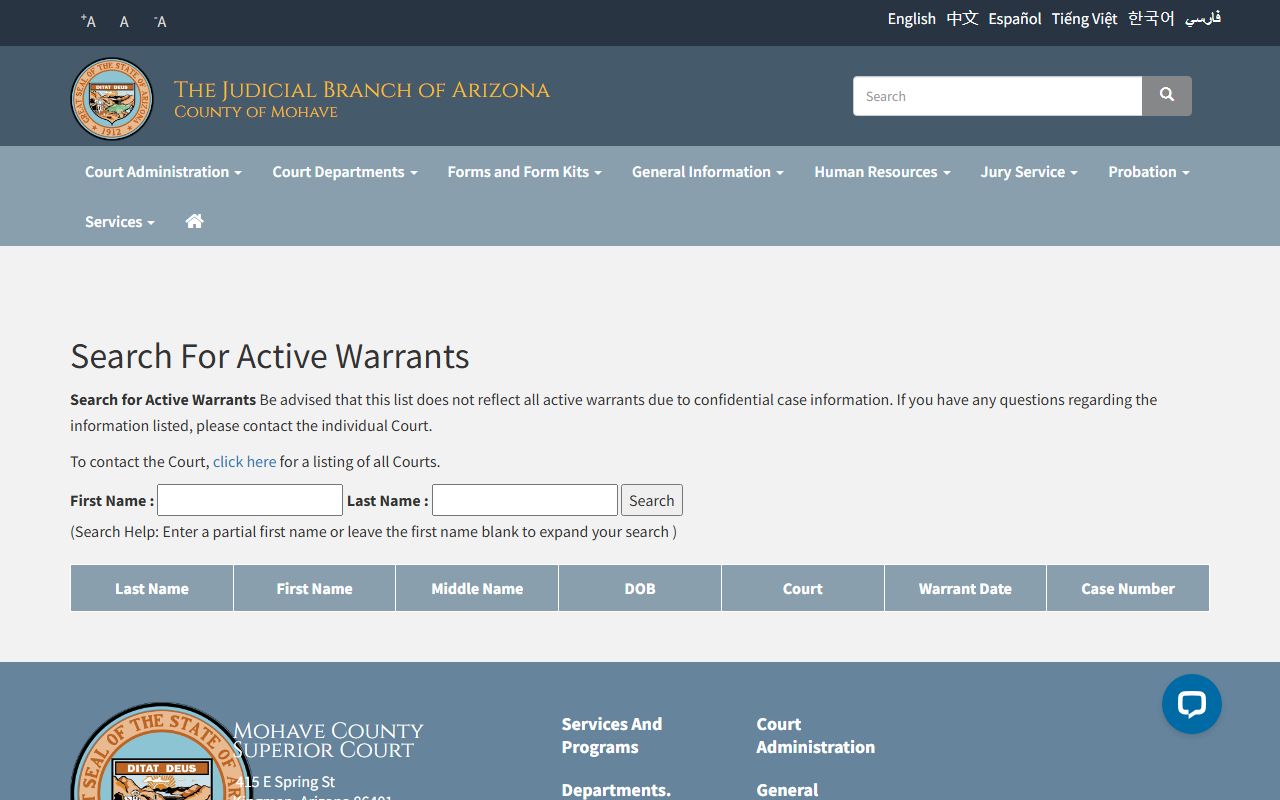The height and width of the screenshot is (800, 1280).
Task: Click the site Search input field
Action: pyautogui.click(x=997, y=96)
